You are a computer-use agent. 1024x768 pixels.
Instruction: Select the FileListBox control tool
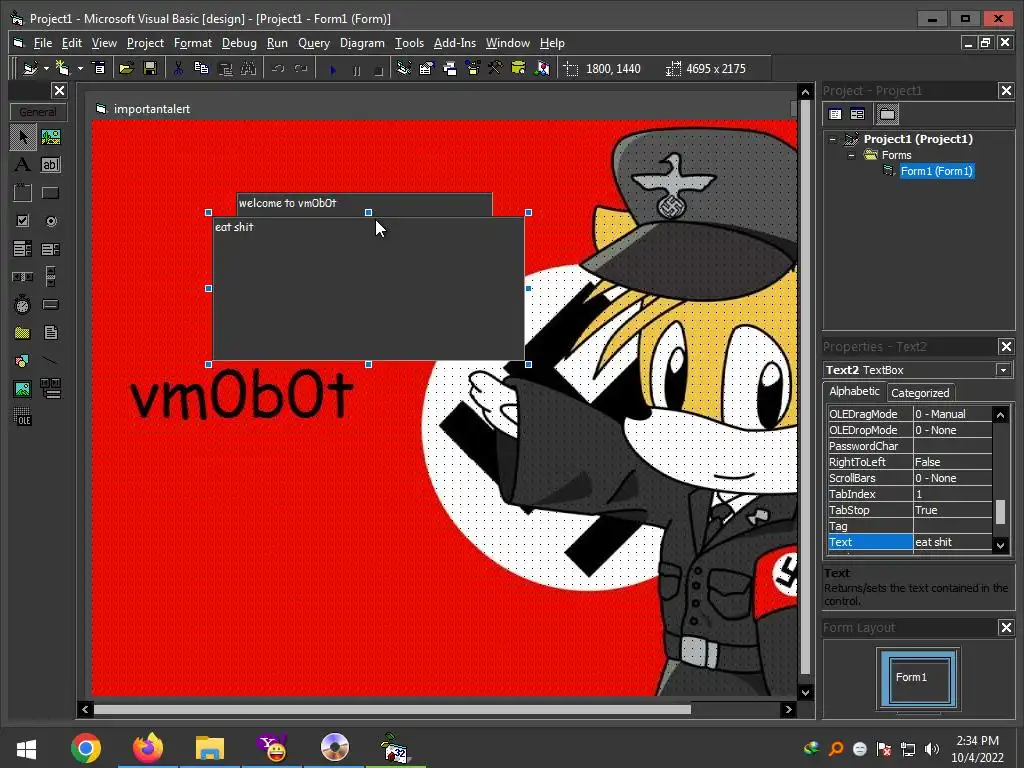click(51, 333)
